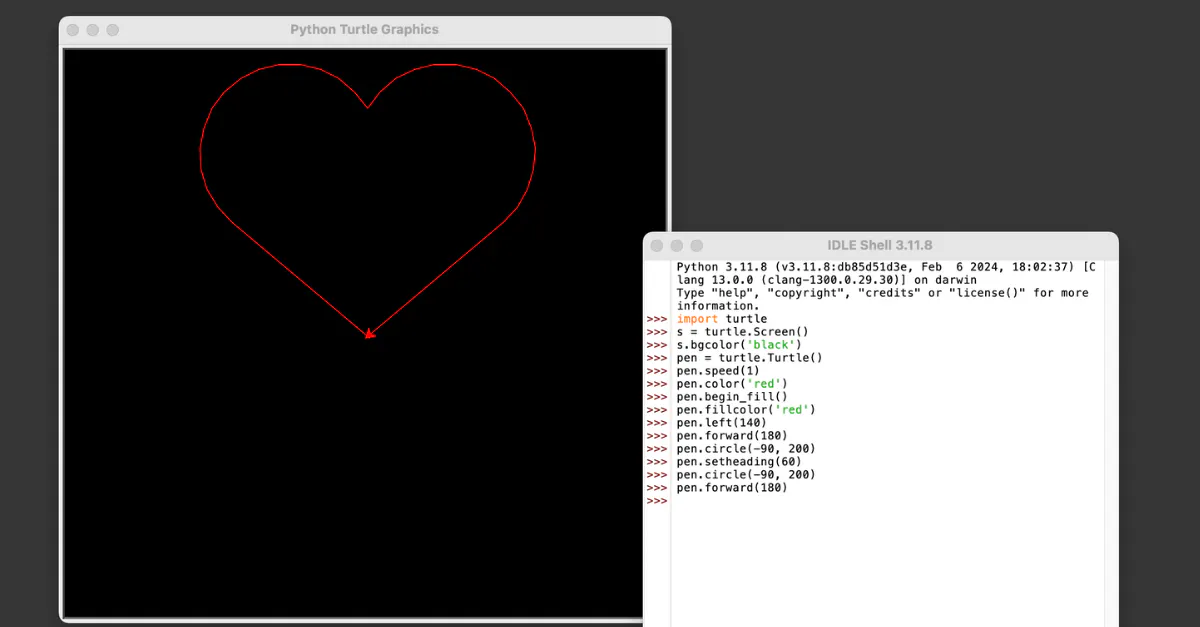Click the red turtle arrow at heart's bottom tip
Screen dimensions: 1200x627
coord(369,333)
